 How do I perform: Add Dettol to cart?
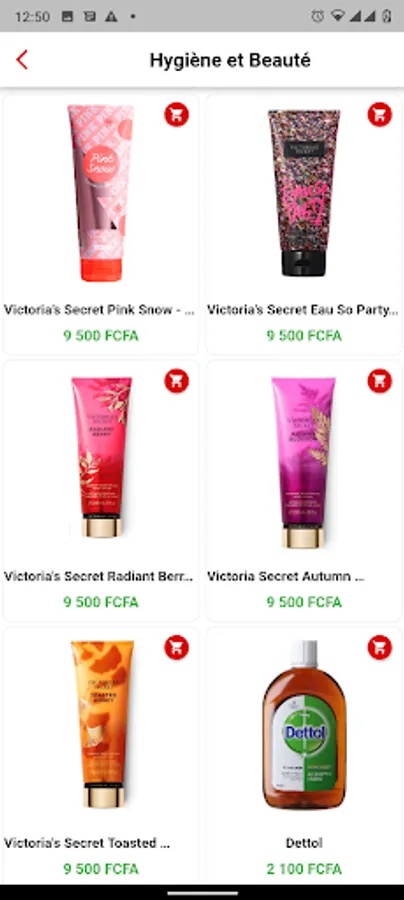379,647
